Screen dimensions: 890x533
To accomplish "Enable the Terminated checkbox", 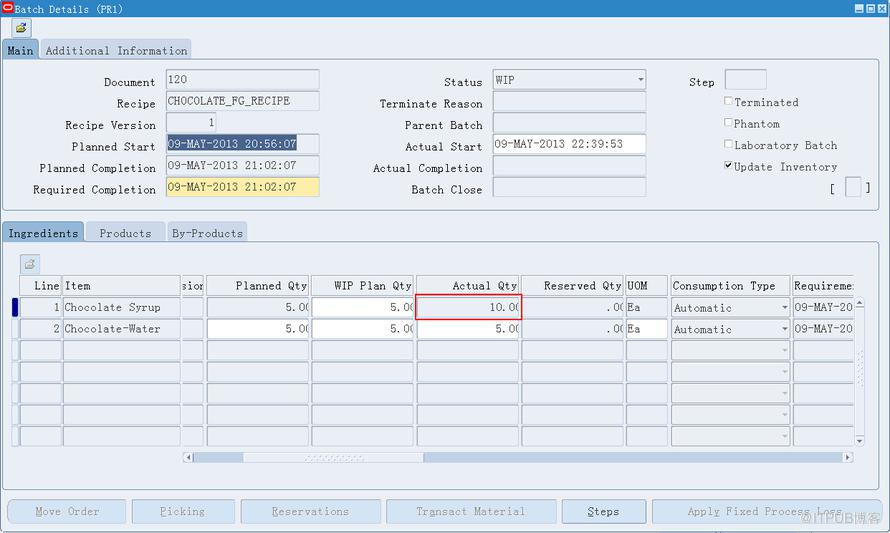I will (x=728, y=101).
